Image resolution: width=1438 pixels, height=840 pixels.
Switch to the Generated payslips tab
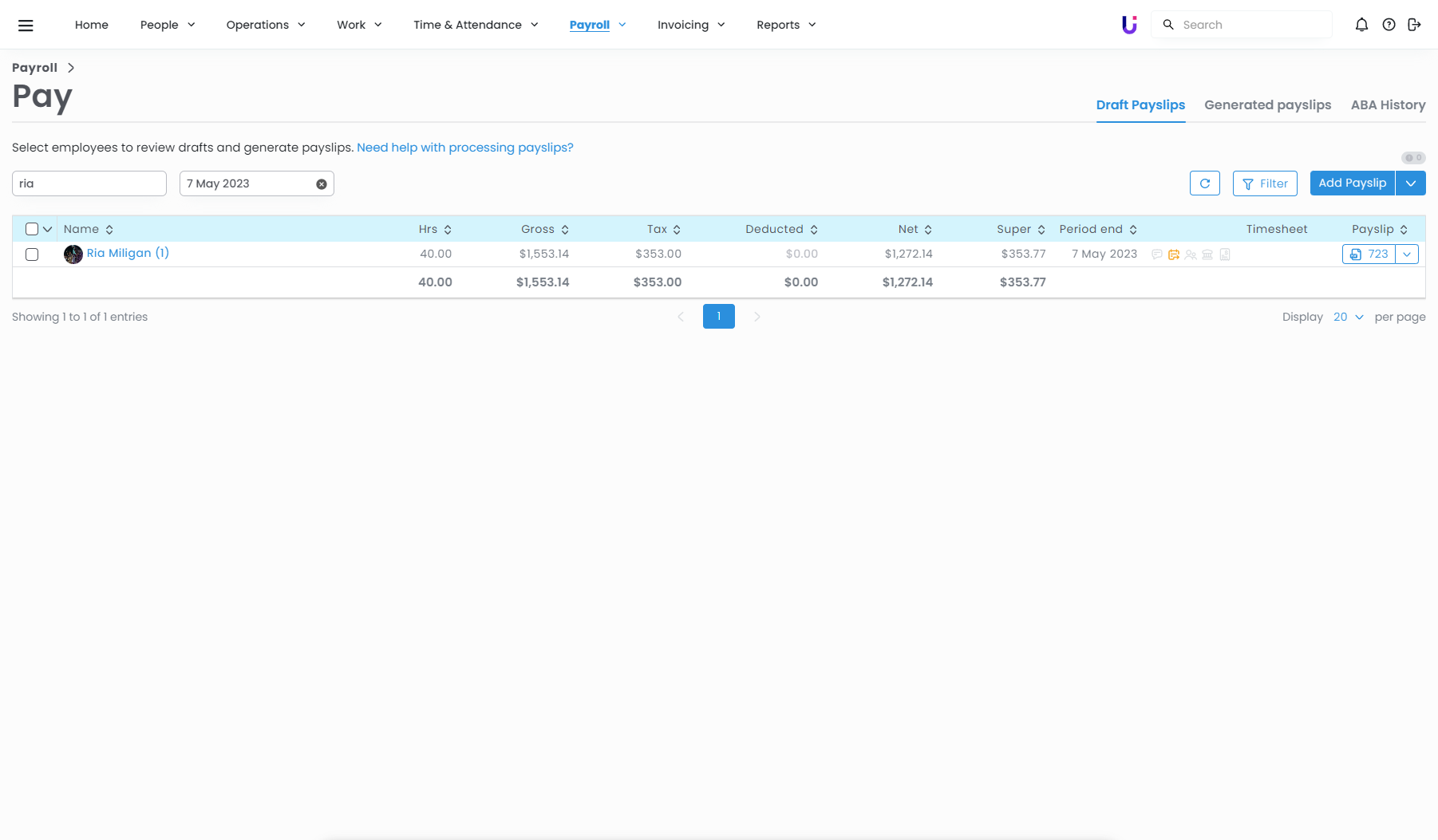point(1267,105)
